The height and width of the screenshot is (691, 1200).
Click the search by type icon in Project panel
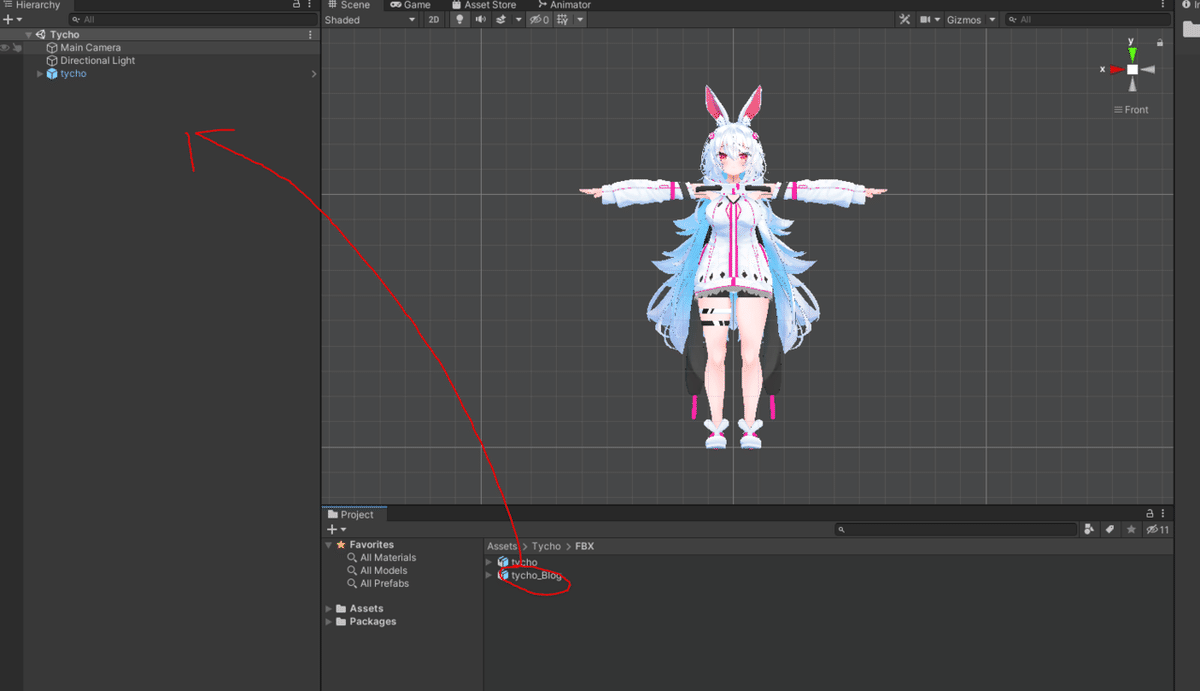1089,529
